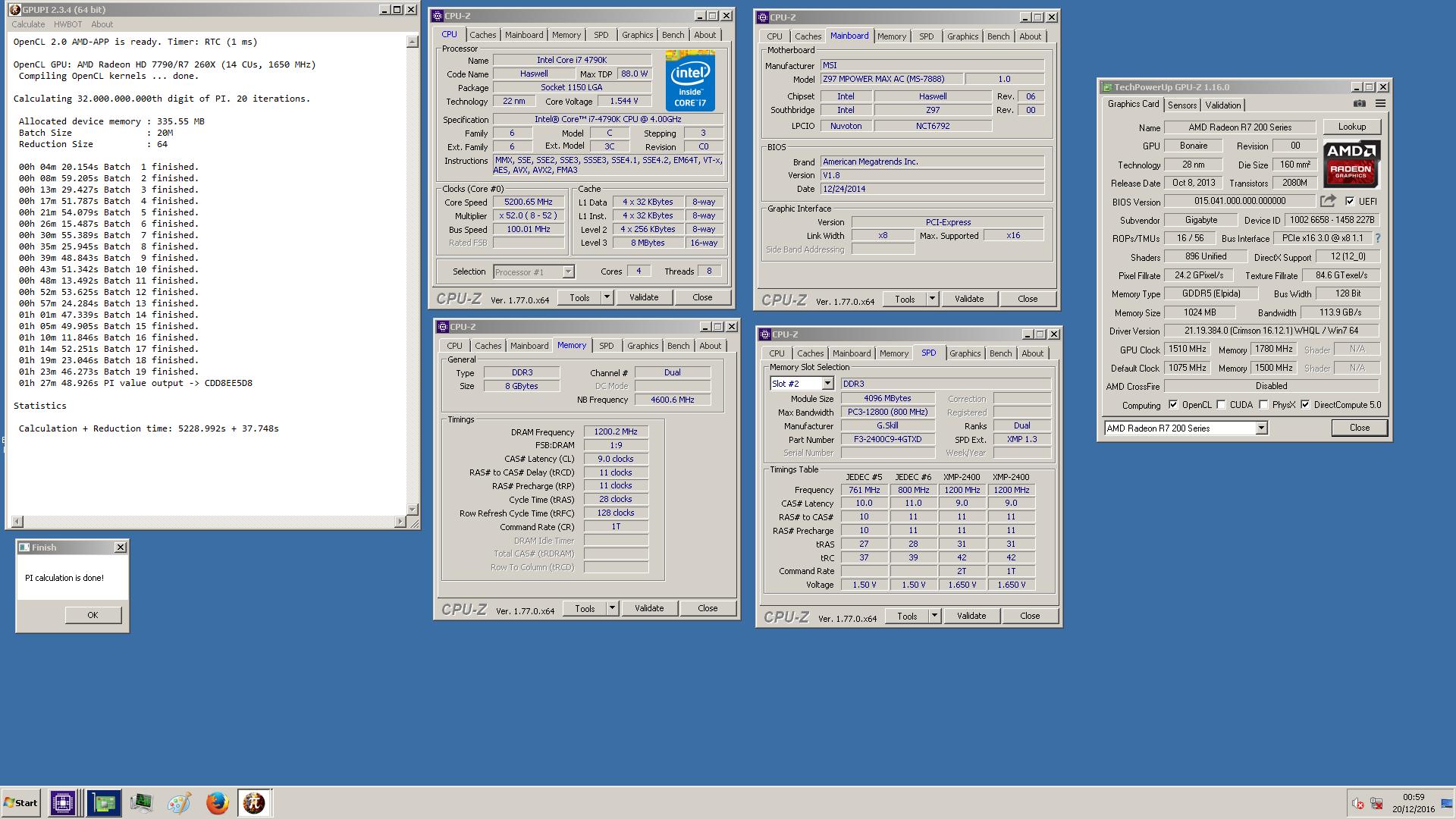Click the CPU-Z SPD window title bar icon
The height and width of the screenshot is (819, 1456).
[765, 334]
